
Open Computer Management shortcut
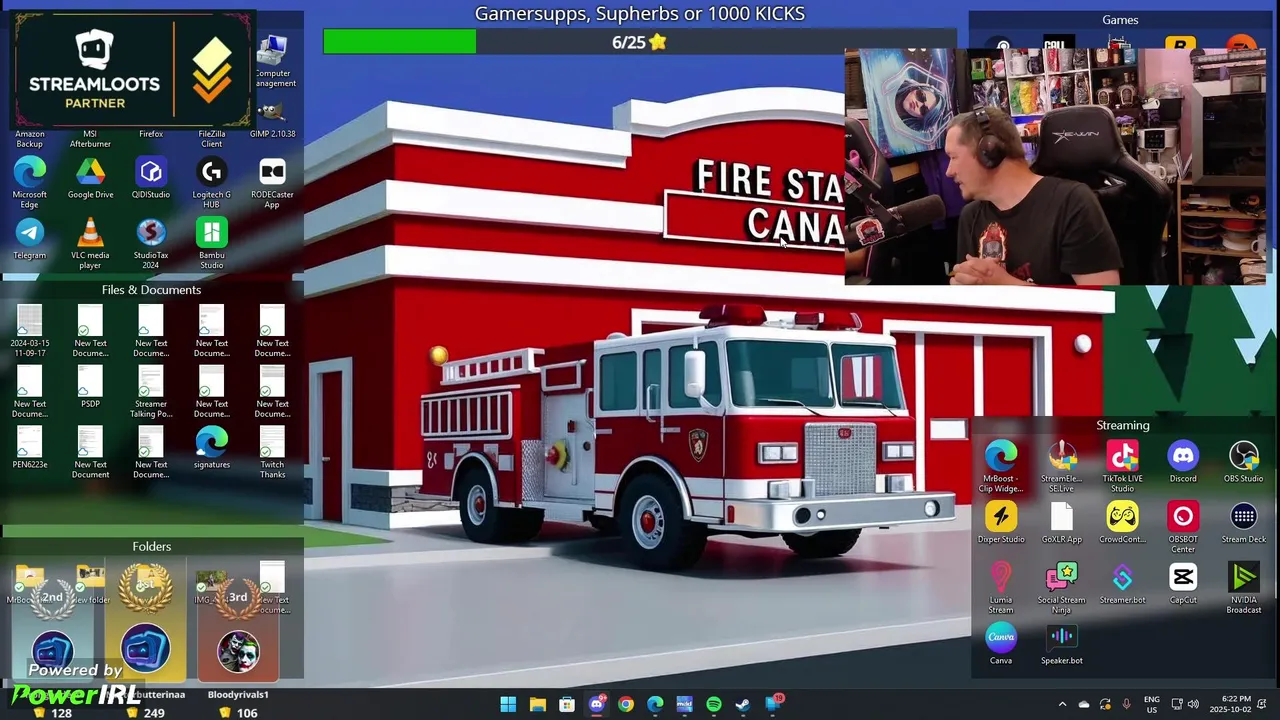pyautogui.click(x=273, y=62)
